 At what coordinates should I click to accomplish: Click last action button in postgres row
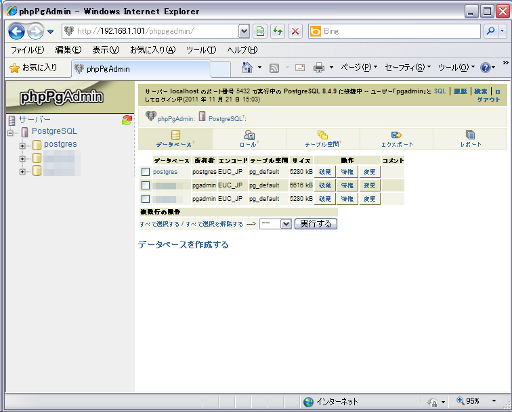(369, 172)
